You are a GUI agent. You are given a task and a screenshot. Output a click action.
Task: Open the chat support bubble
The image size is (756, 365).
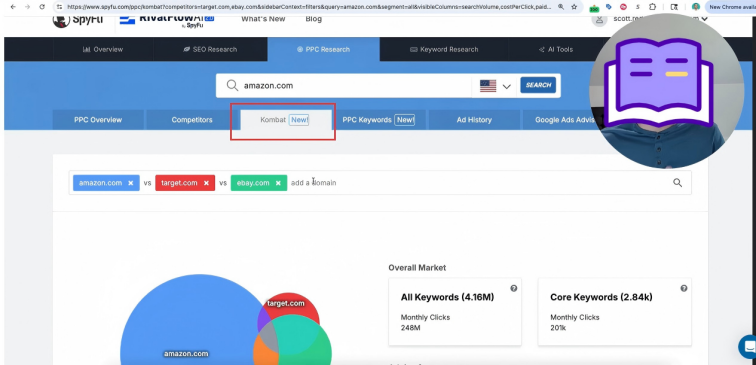tap(748, 347)
